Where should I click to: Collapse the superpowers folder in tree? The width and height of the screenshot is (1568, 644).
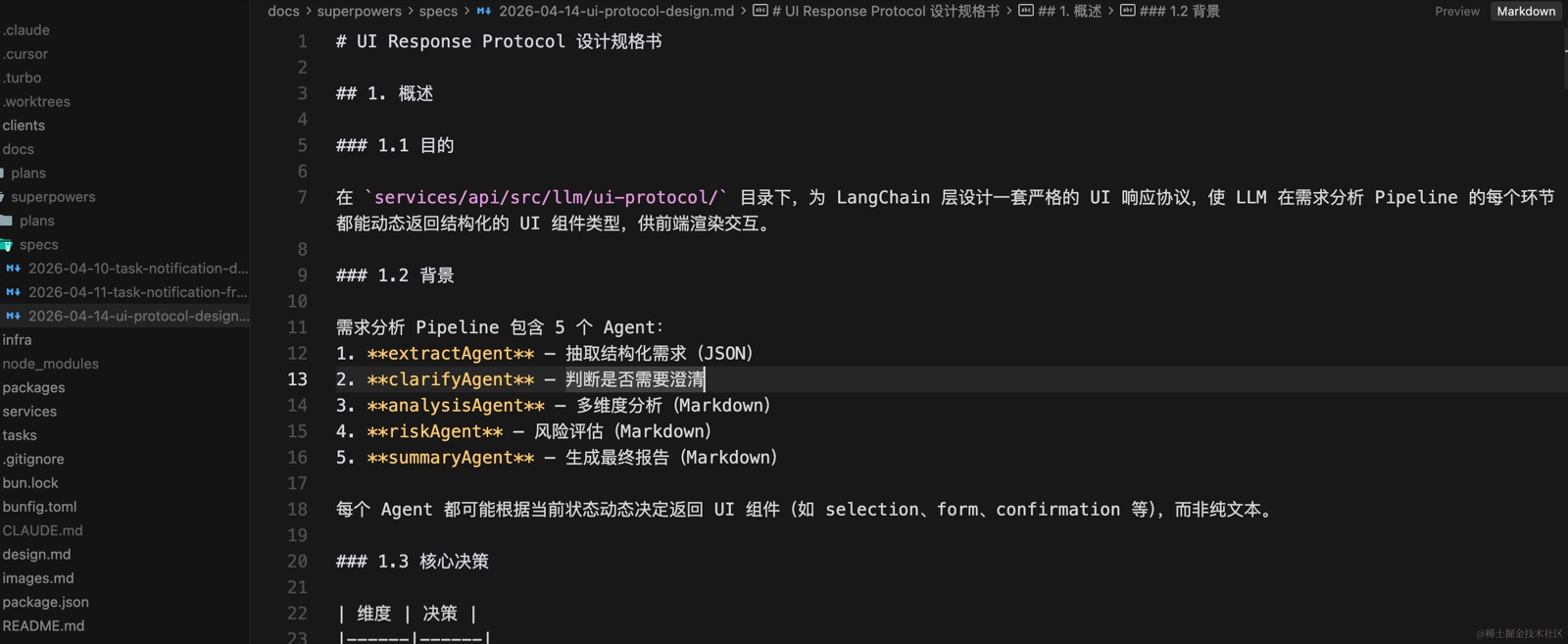[53, 197]
